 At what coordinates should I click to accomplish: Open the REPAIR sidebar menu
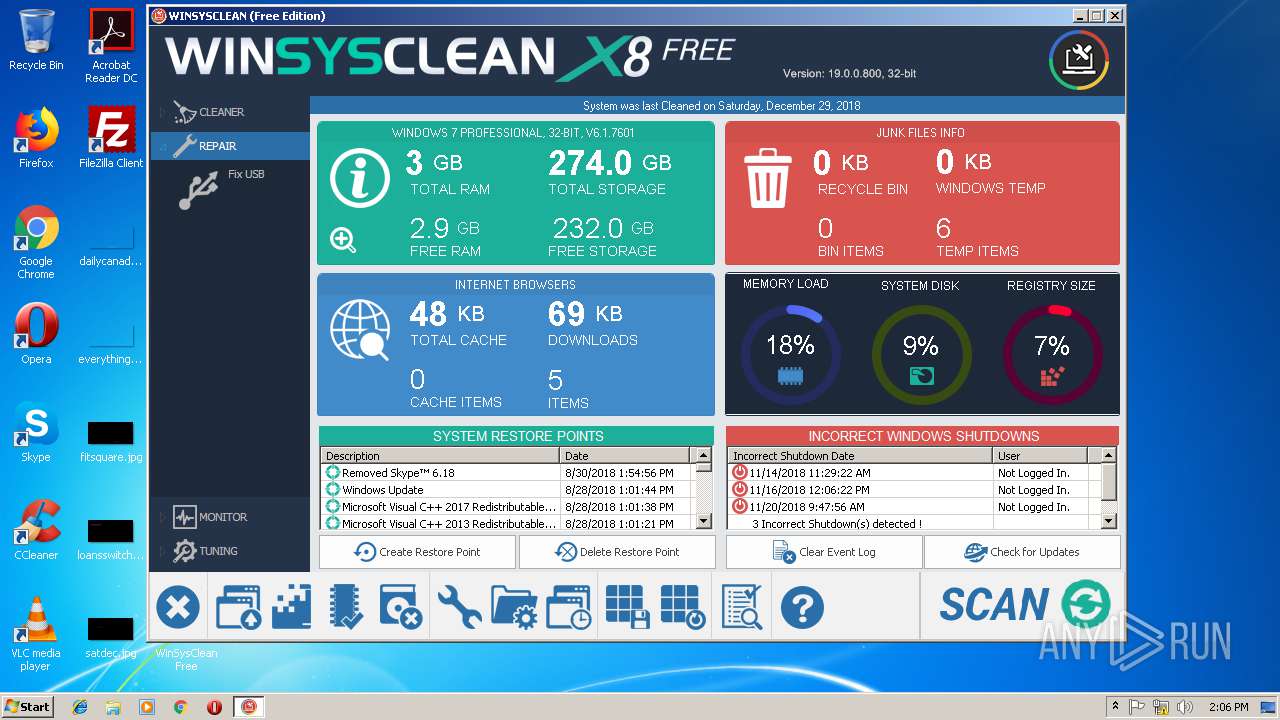[x=230, y=146]
